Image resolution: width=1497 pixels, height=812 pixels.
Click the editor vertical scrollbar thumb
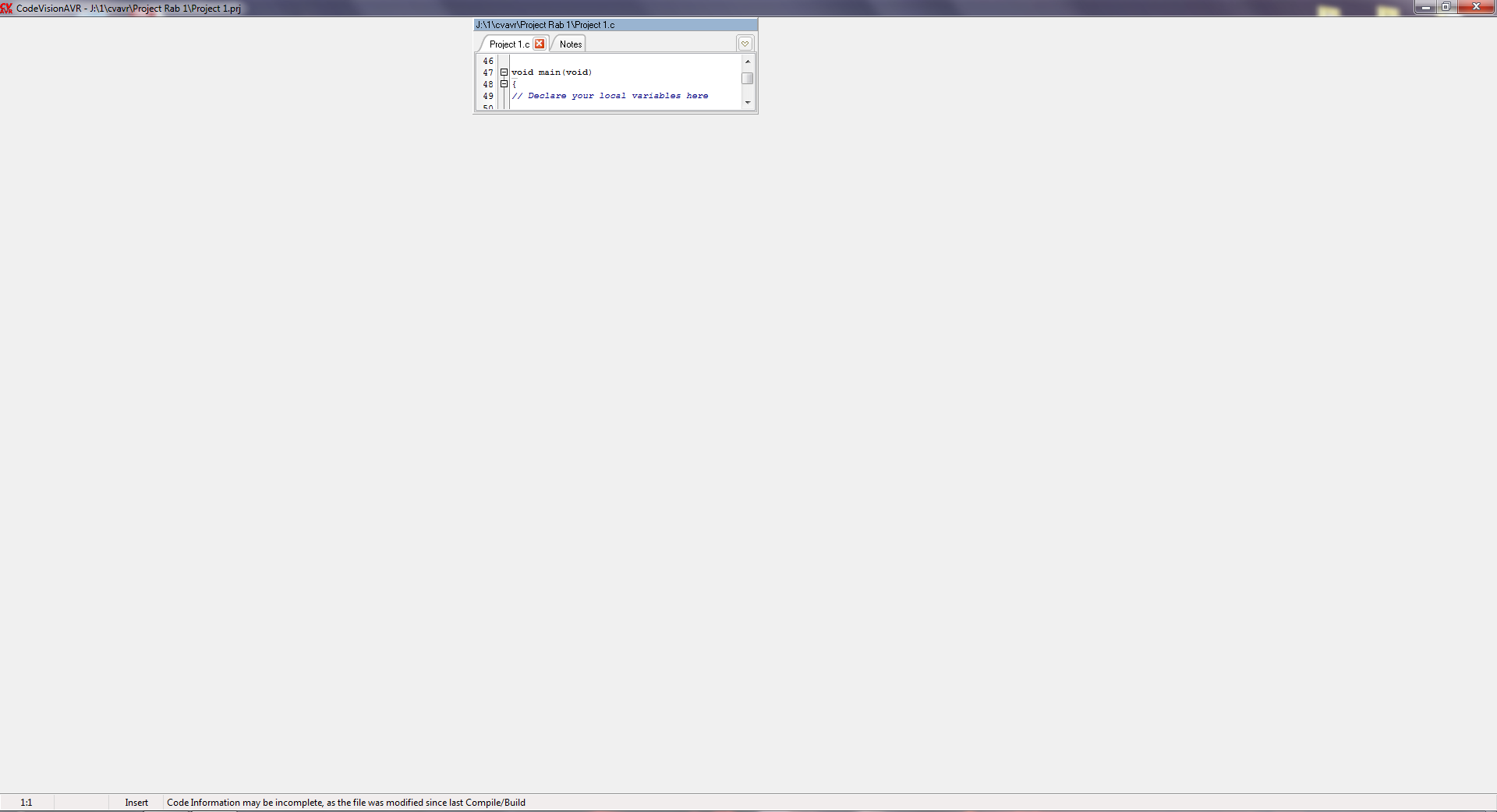tap(748, 78)
